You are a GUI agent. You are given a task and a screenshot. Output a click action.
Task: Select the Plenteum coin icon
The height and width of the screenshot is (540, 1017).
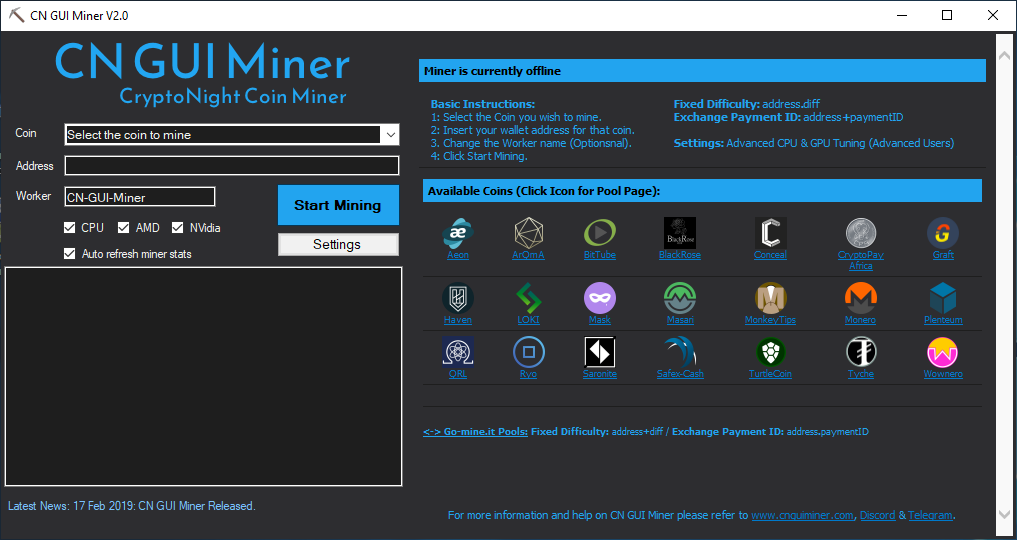(943, 298)
